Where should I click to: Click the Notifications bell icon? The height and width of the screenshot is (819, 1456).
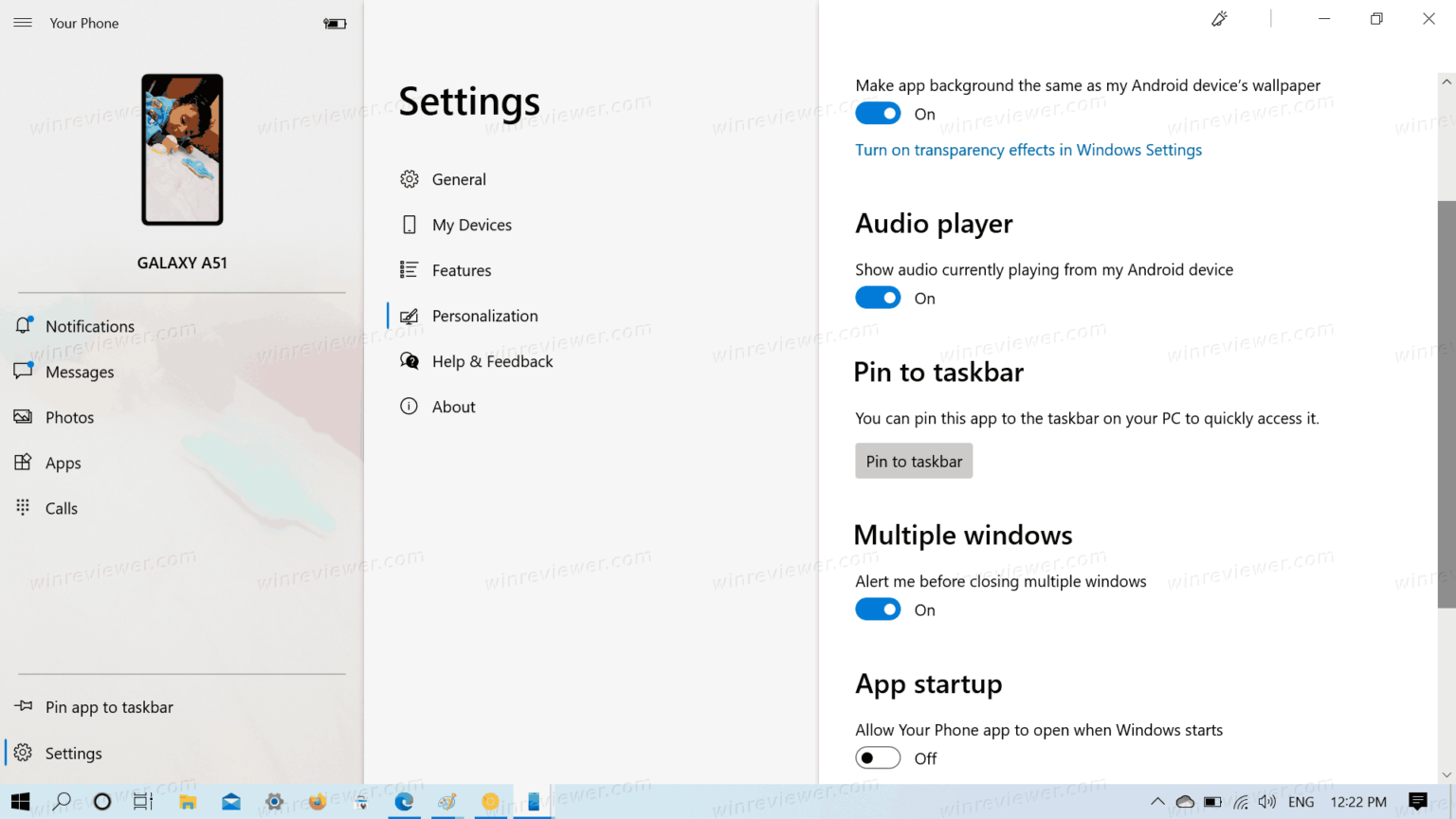[24, 325]
